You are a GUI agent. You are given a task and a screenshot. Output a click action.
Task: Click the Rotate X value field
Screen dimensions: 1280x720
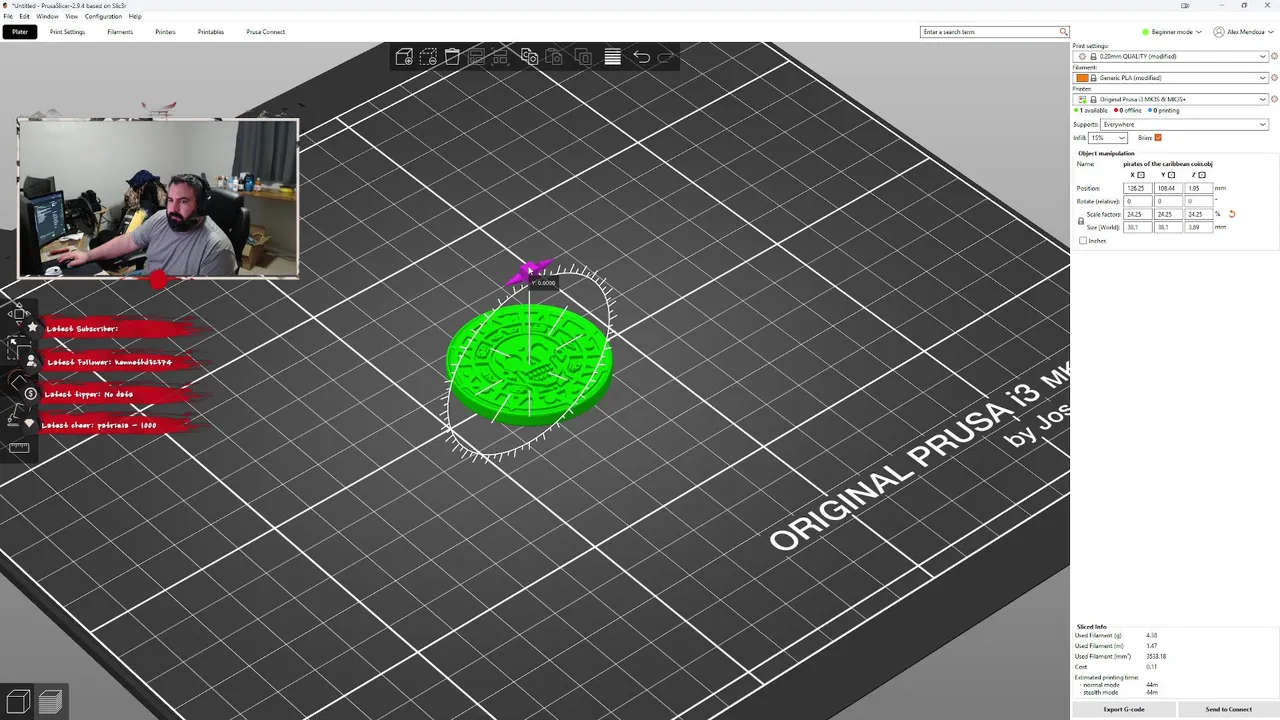[x=1138, y=201]
